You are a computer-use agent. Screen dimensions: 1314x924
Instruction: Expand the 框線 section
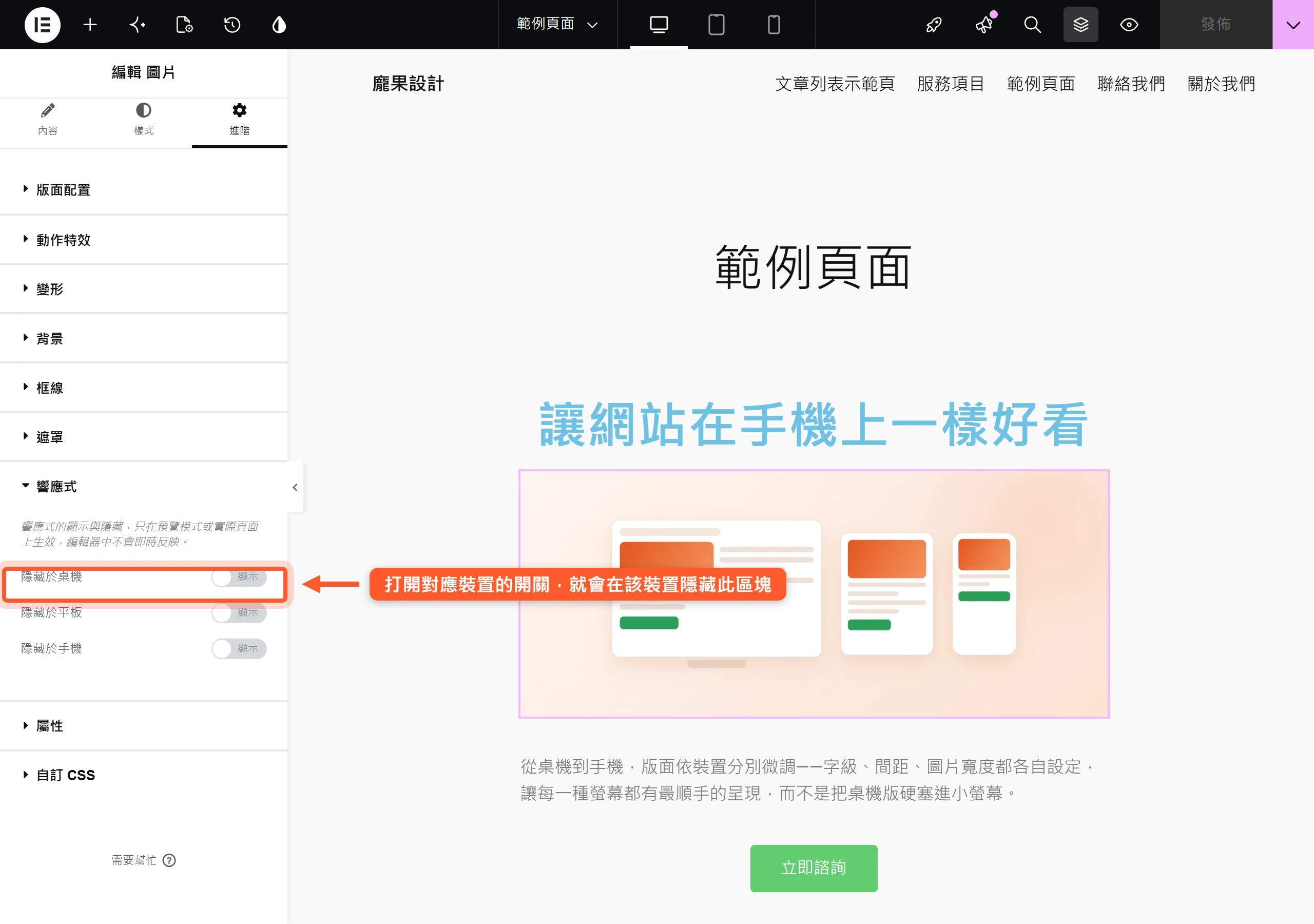(x=144, y=388)
